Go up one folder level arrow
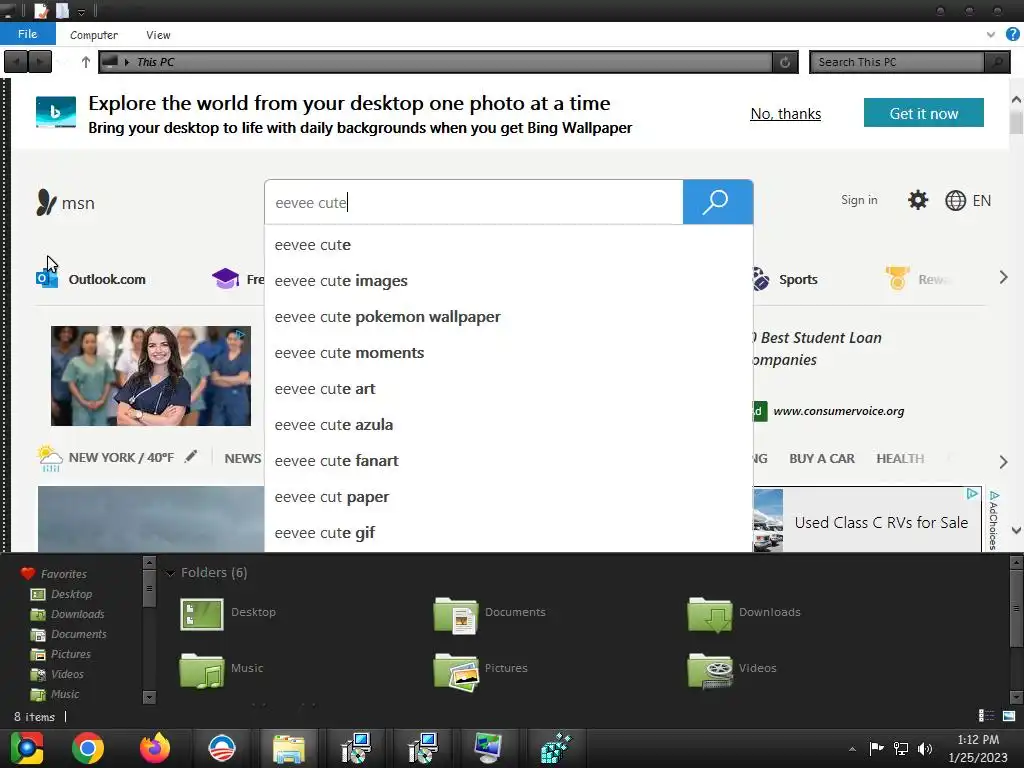 tap(86, 62)
